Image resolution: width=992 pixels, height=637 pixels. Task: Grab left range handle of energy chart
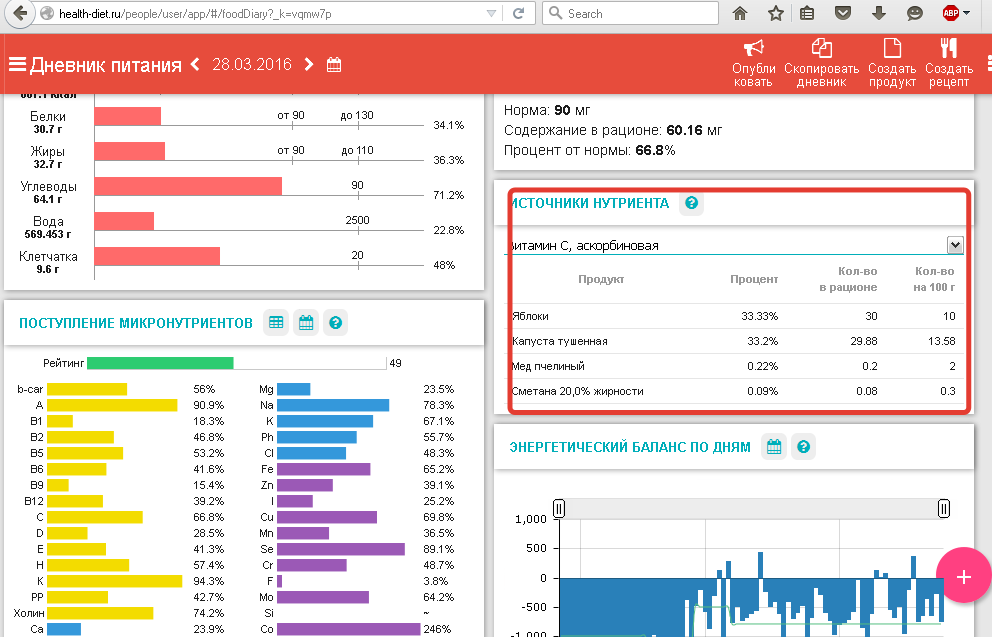(559, 509)
